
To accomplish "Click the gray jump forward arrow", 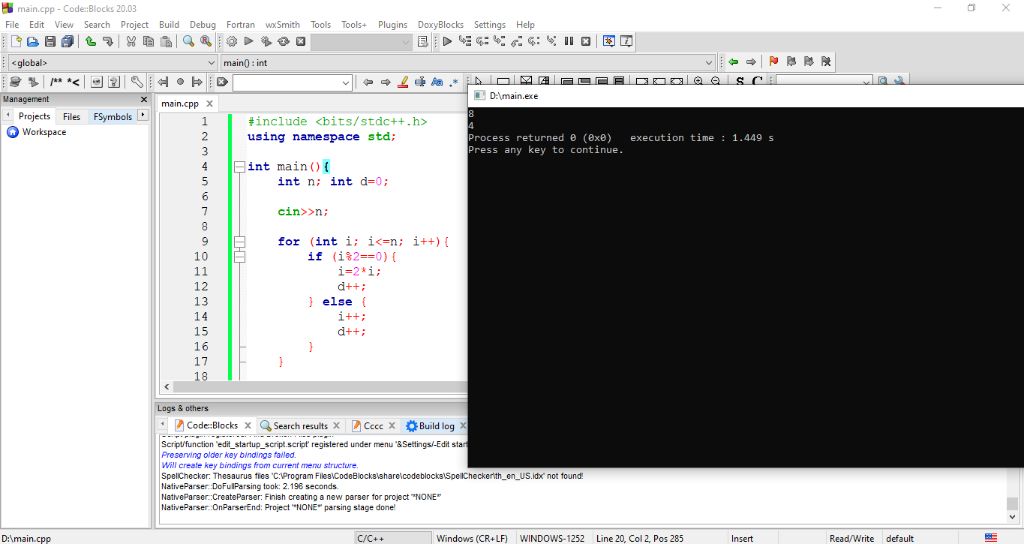I will click(x=751, y=61).
